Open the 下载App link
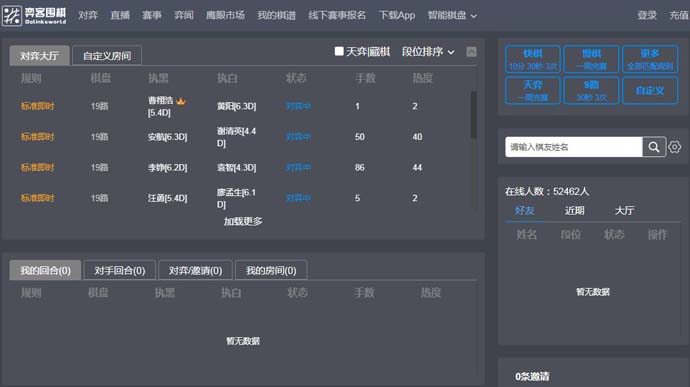690x387 pixels. coord(397,15)
